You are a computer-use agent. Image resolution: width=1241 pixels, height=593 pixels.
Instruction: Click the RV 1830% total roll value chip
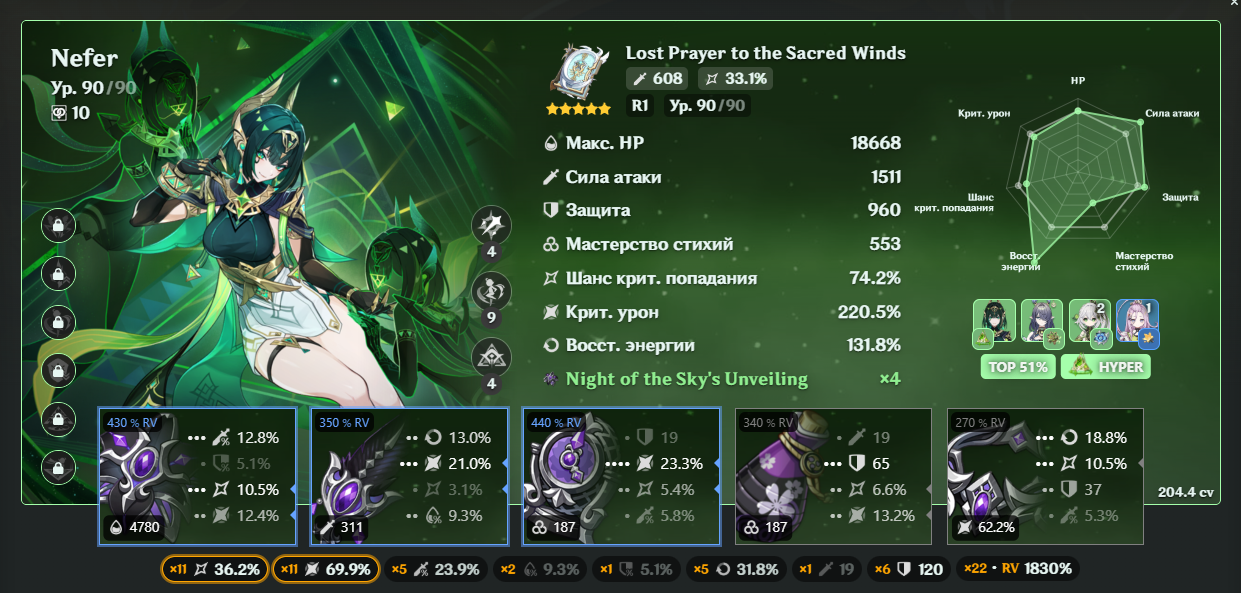(1018, 569)
